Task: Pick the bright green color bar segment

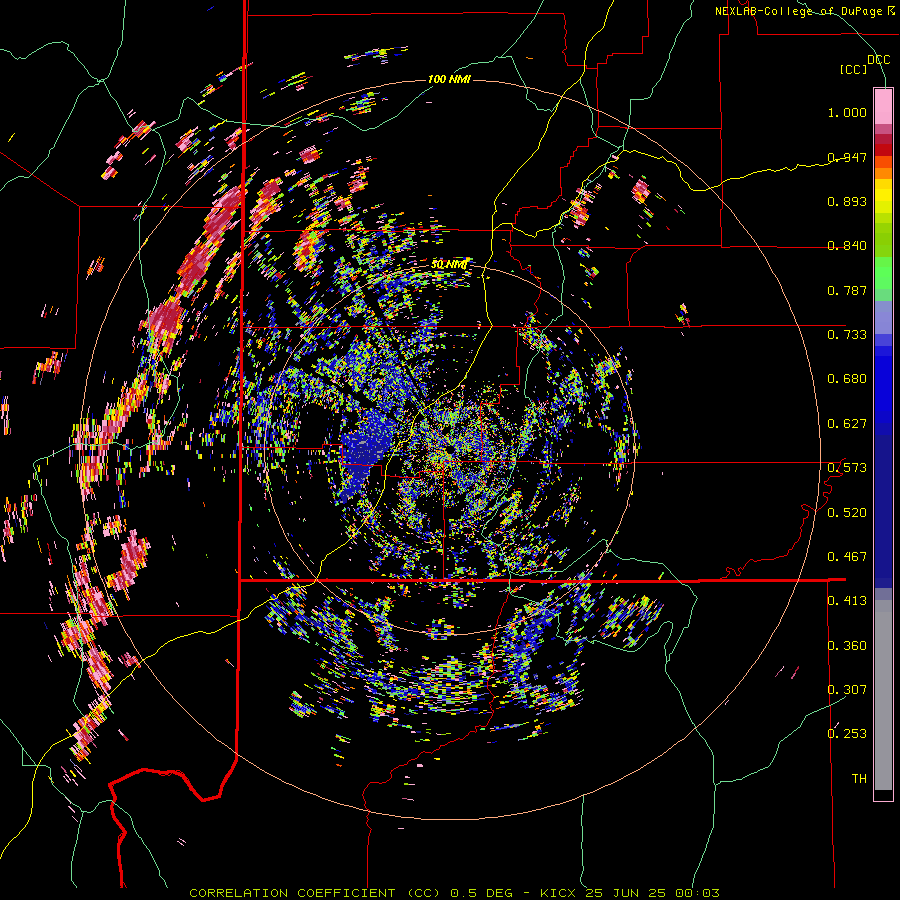Action: click(883, 274)
